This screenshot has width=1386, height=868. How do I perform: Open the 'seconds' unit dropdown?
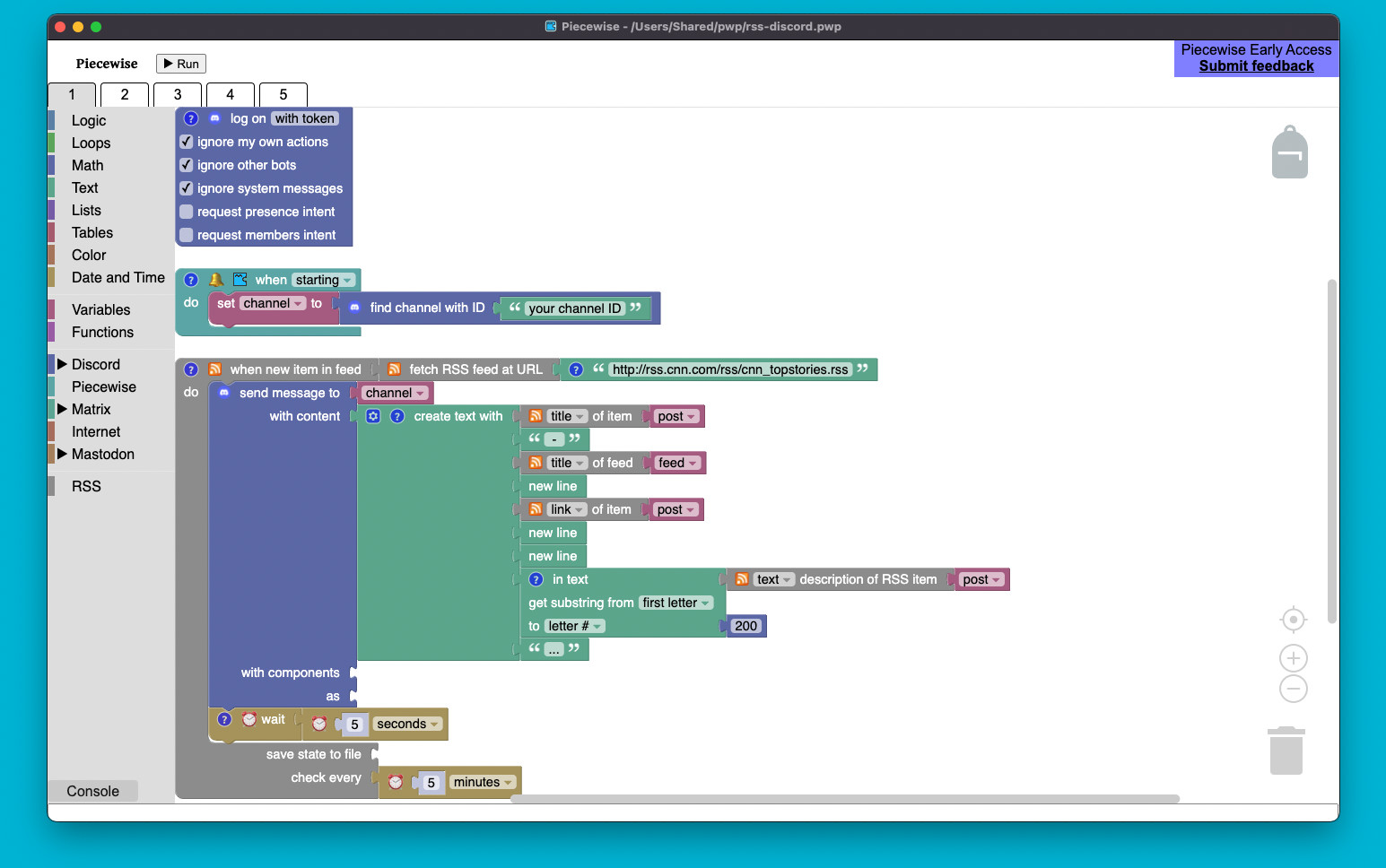[407, 724]
